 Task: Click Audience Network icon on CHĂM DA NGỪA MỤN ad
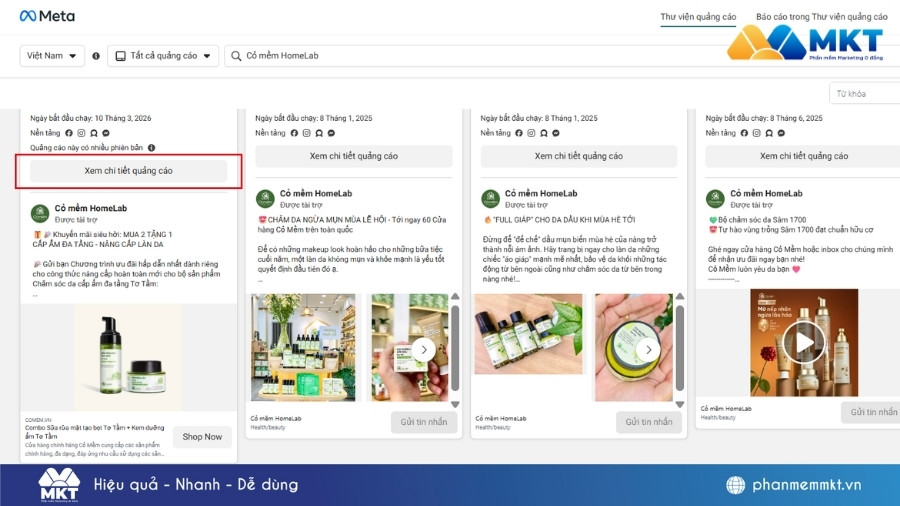pos(319,133)
